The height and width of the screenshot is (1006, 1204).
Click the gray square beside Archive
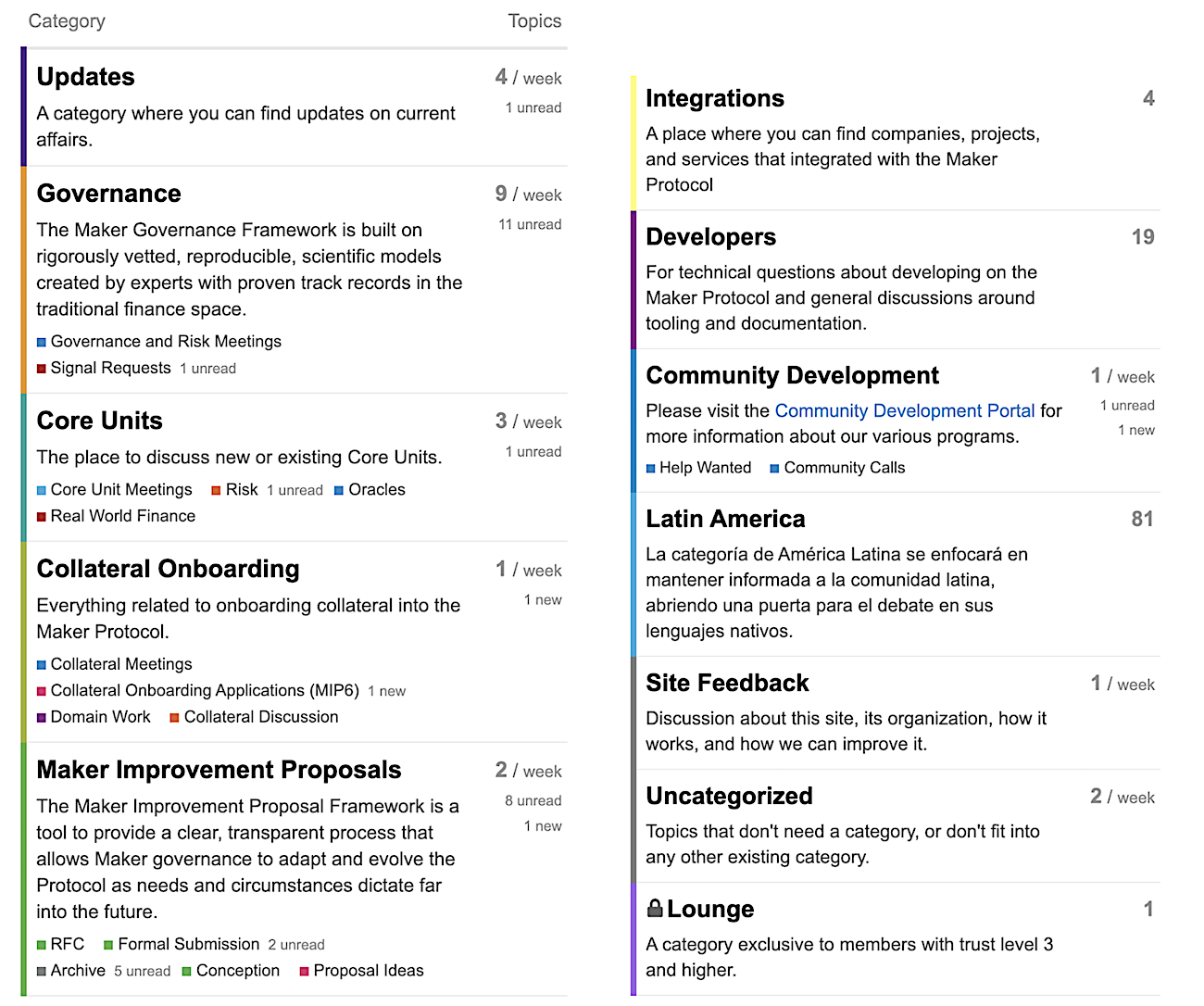(42, 972)
